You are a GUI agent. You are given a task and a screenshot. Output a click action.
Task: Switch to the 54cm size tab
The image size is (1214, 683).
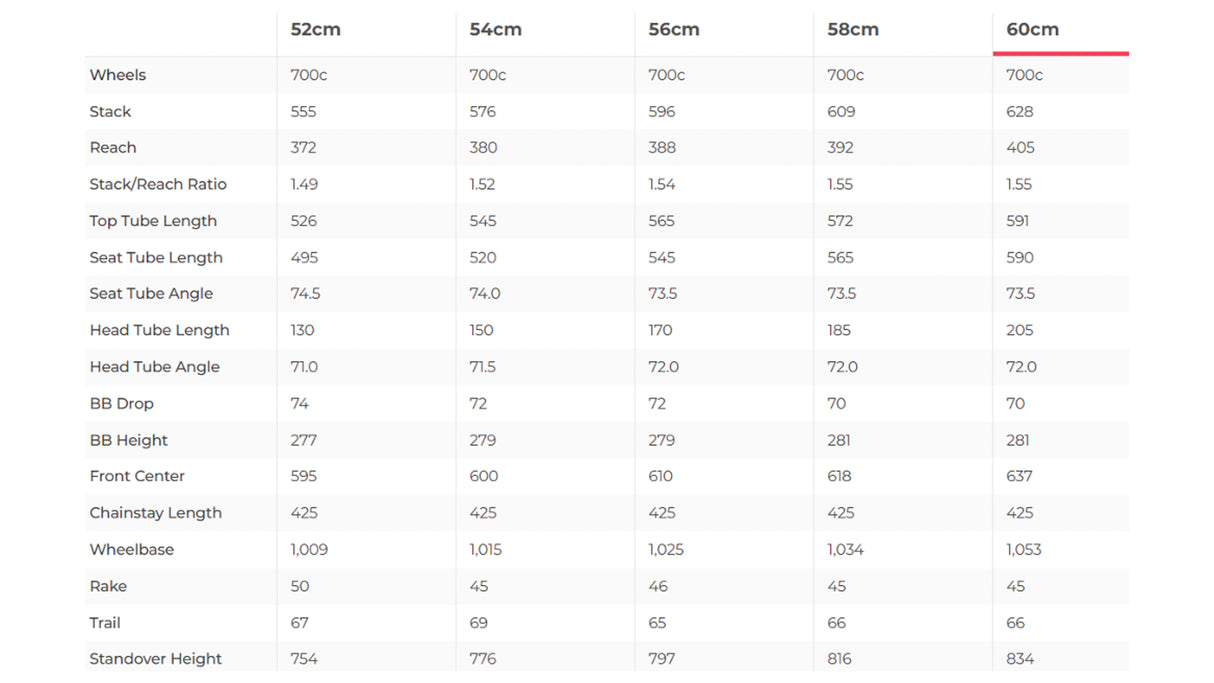495,30
